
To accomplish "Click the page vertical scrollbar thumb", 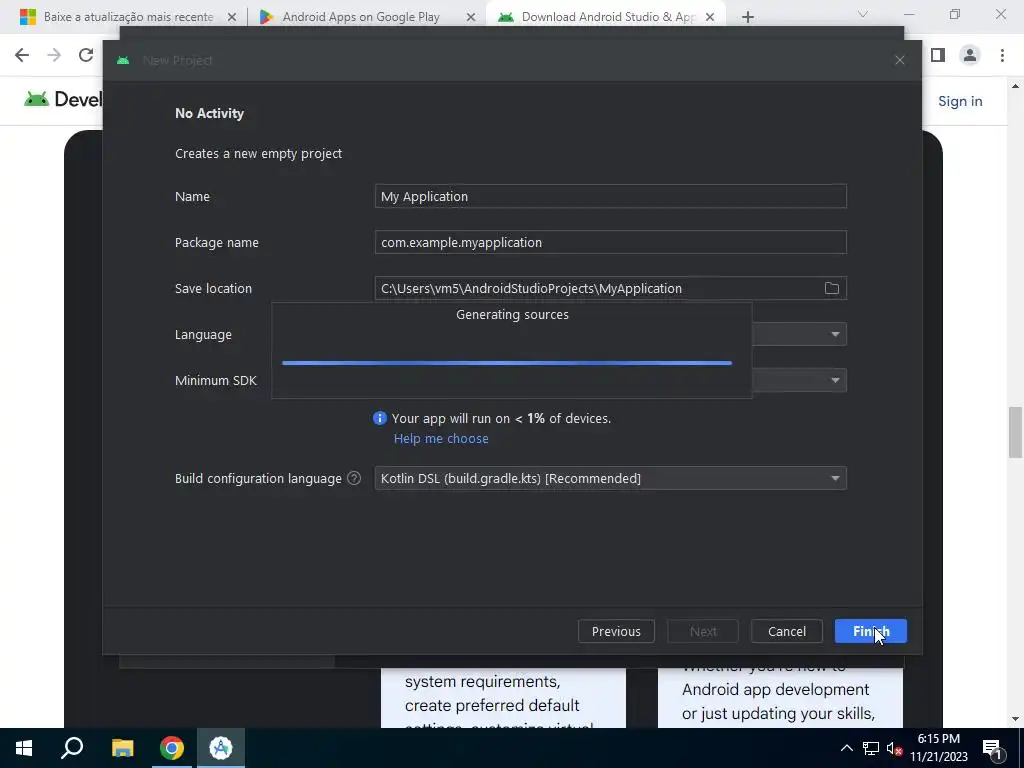I will [1016, 432].
